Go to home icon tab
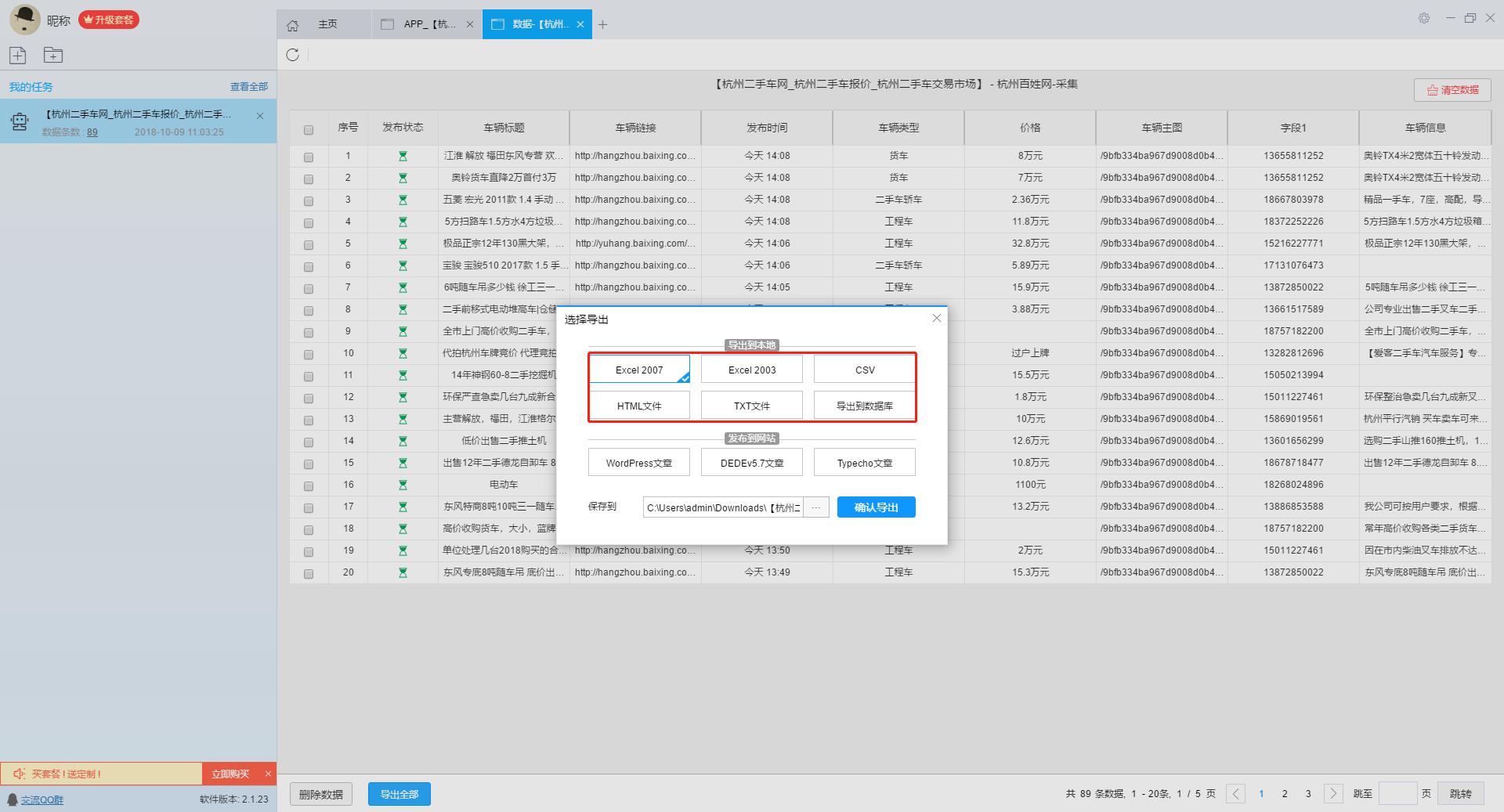 [292, 25]
